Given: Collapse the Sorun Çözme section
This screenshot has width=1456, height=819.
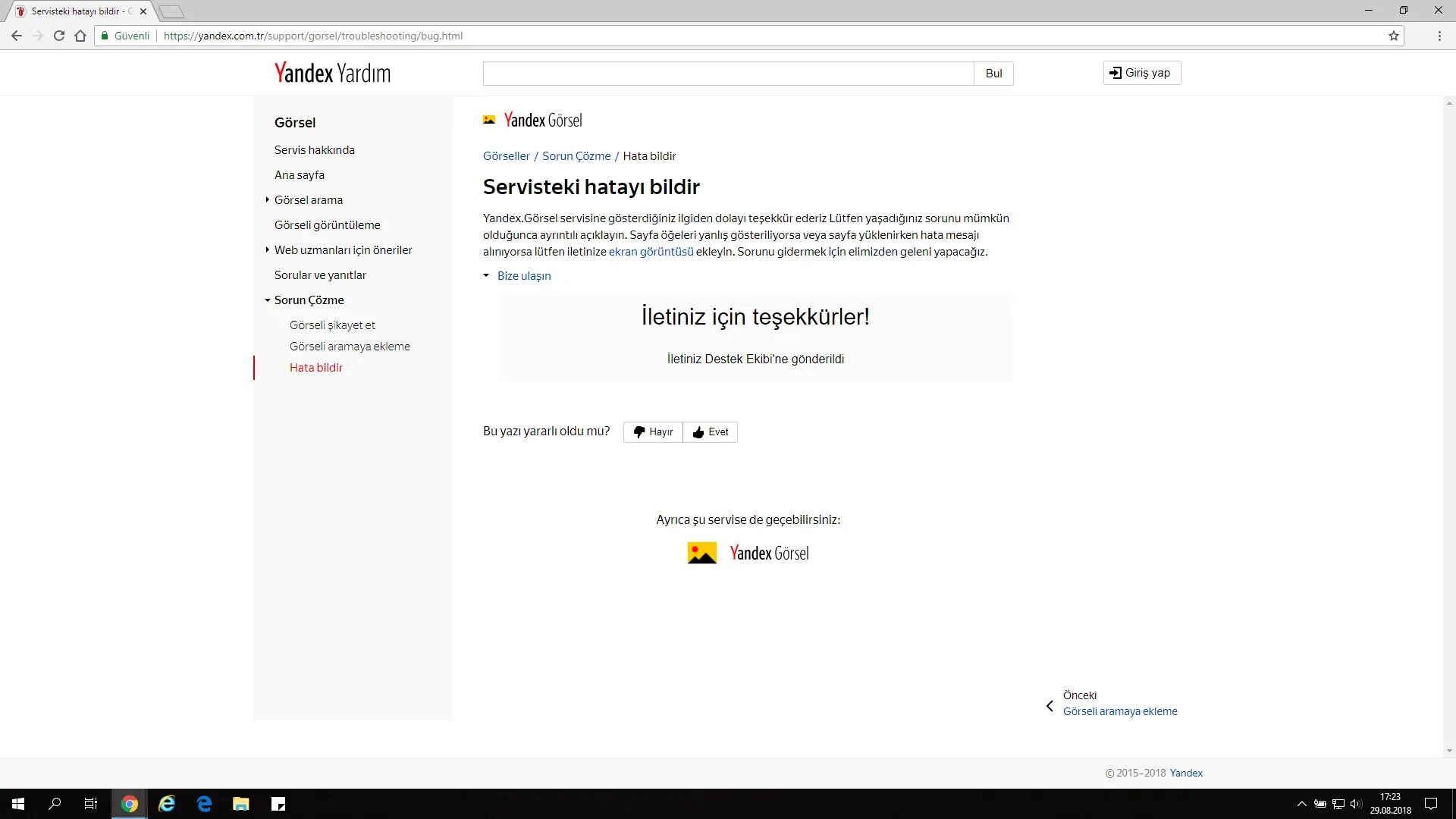Looking at the screenshot, I should click(268, 300).
